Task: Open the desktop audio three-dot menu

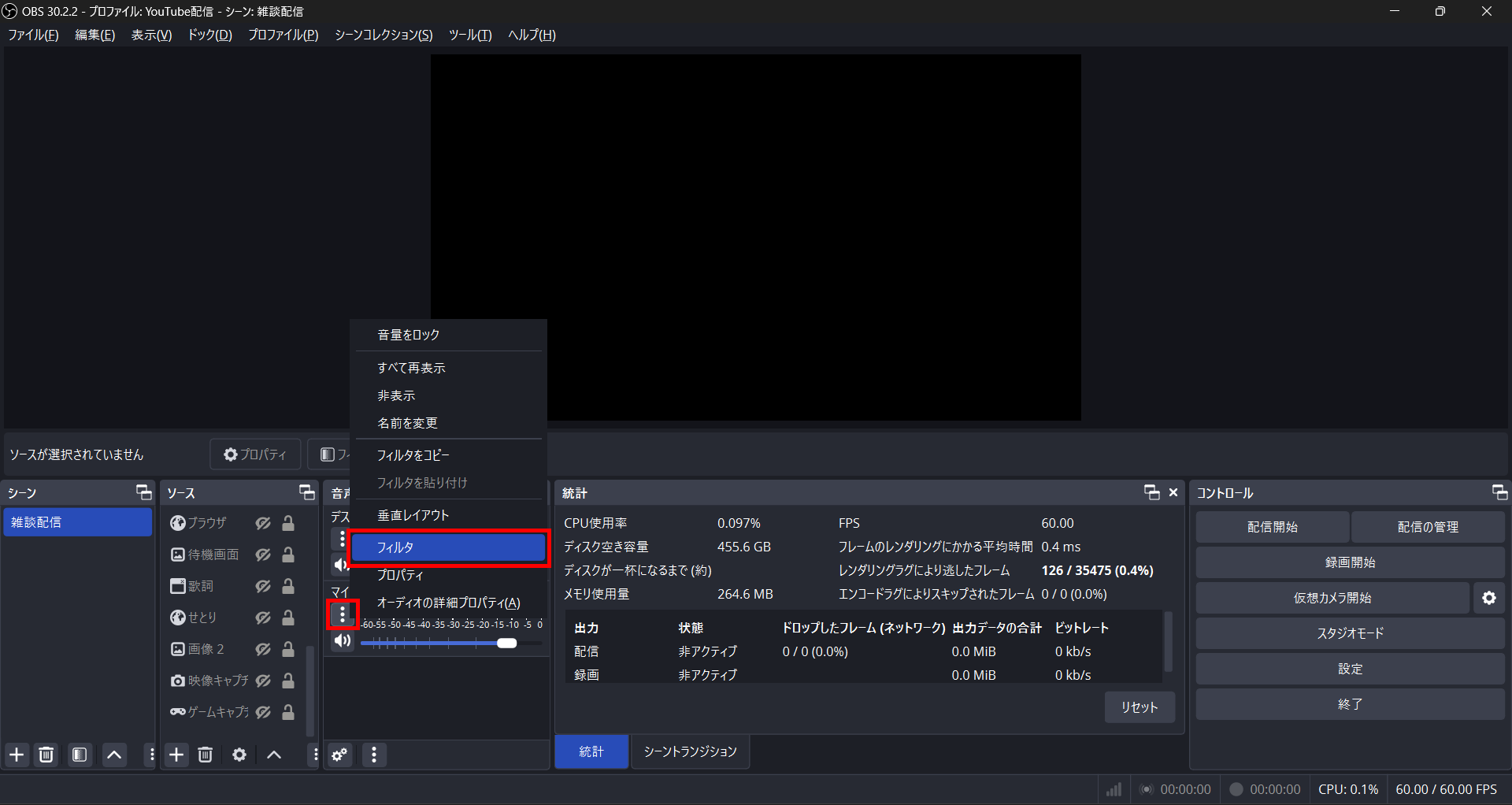Action: coord(342,540)
